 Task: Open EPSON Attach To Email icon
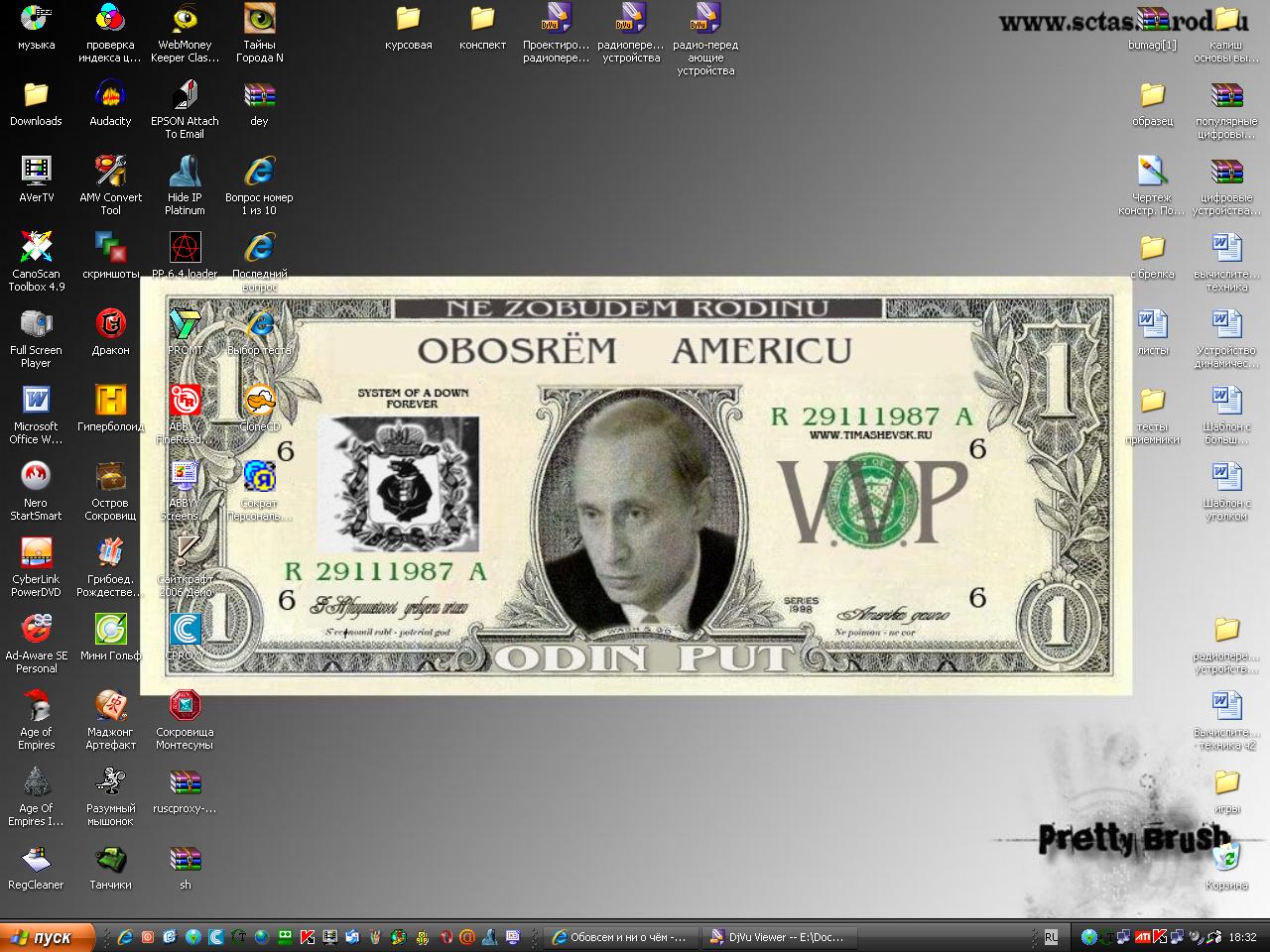[x=185, y=110]
